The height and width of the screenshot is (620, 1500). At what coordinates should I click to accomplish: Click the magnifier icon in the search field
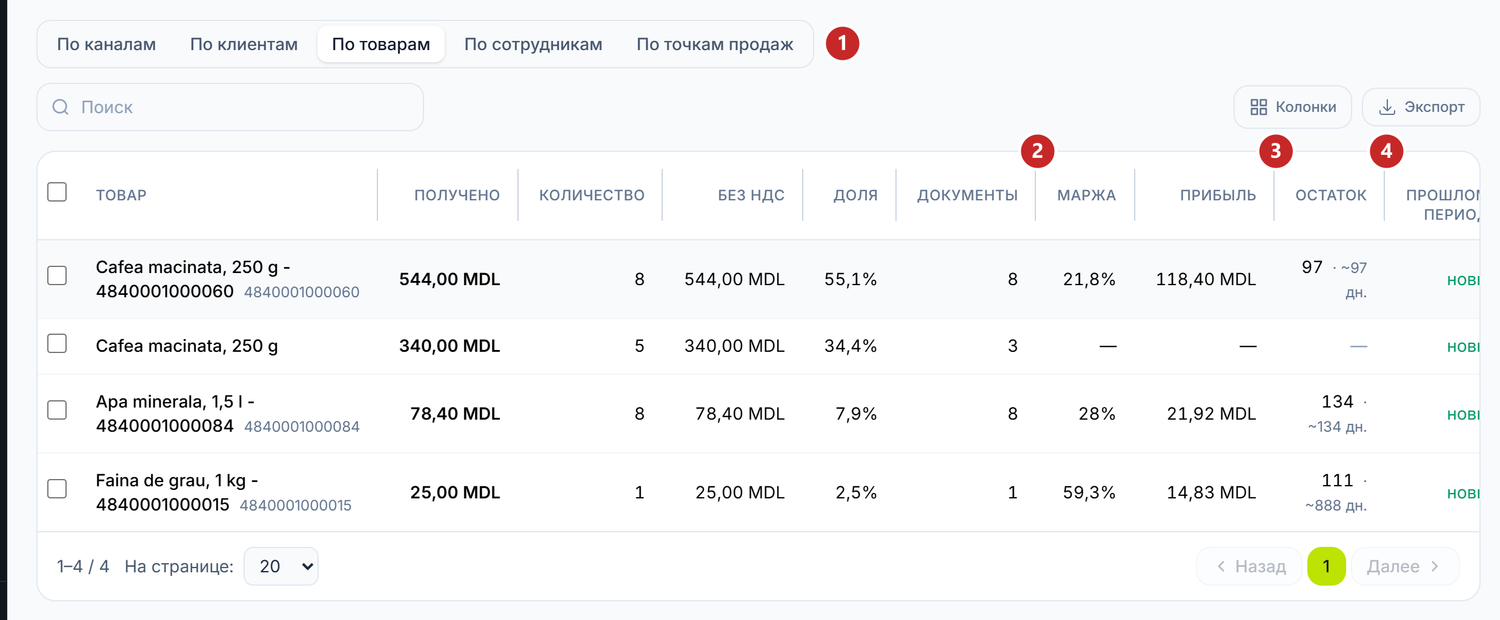pos(60,107)
